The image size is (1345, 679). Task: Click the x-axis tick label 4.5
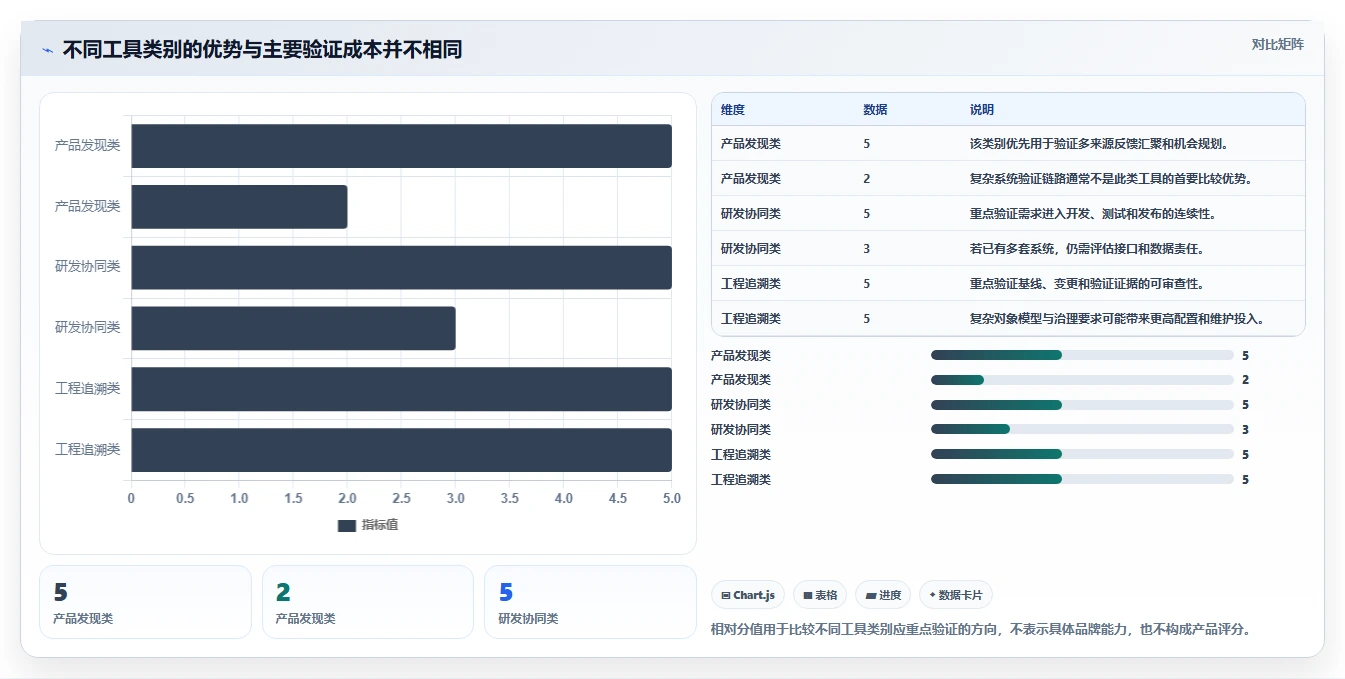(618, 498)
